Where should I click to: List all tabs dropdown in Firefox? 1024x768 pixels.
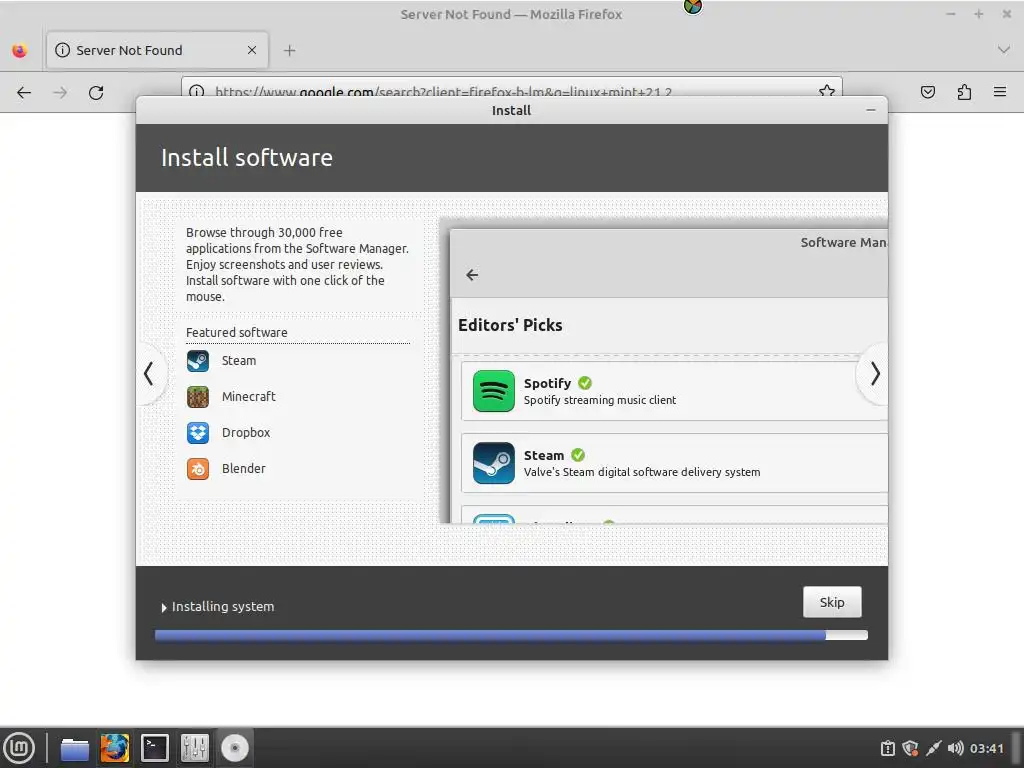(1004, 50)
